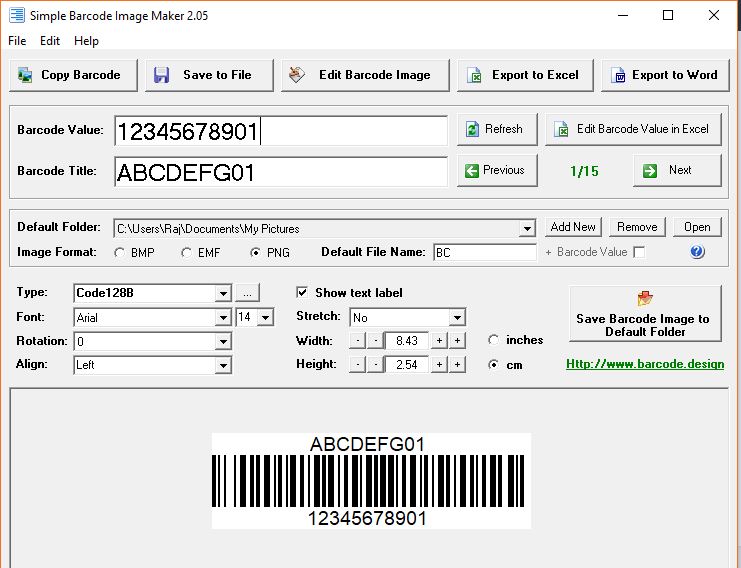Open the File menu

17,41
